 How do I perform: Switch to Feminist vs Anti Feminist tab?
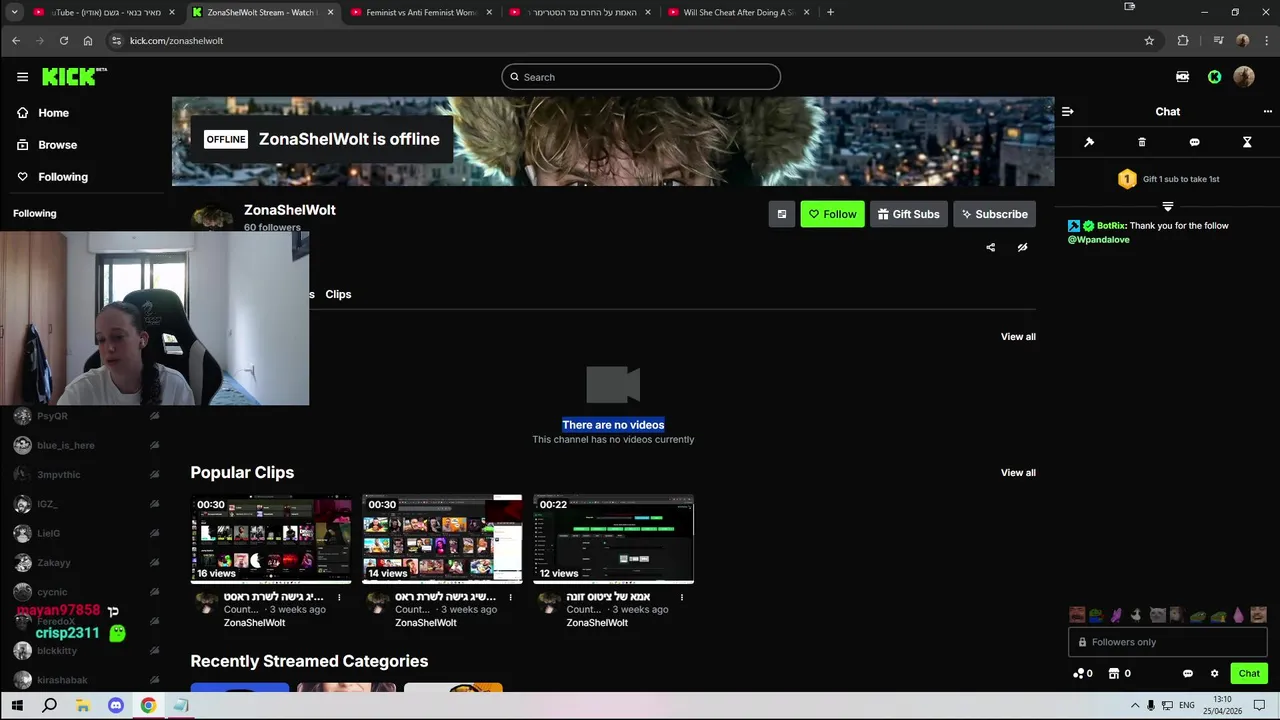coord(420,12)
